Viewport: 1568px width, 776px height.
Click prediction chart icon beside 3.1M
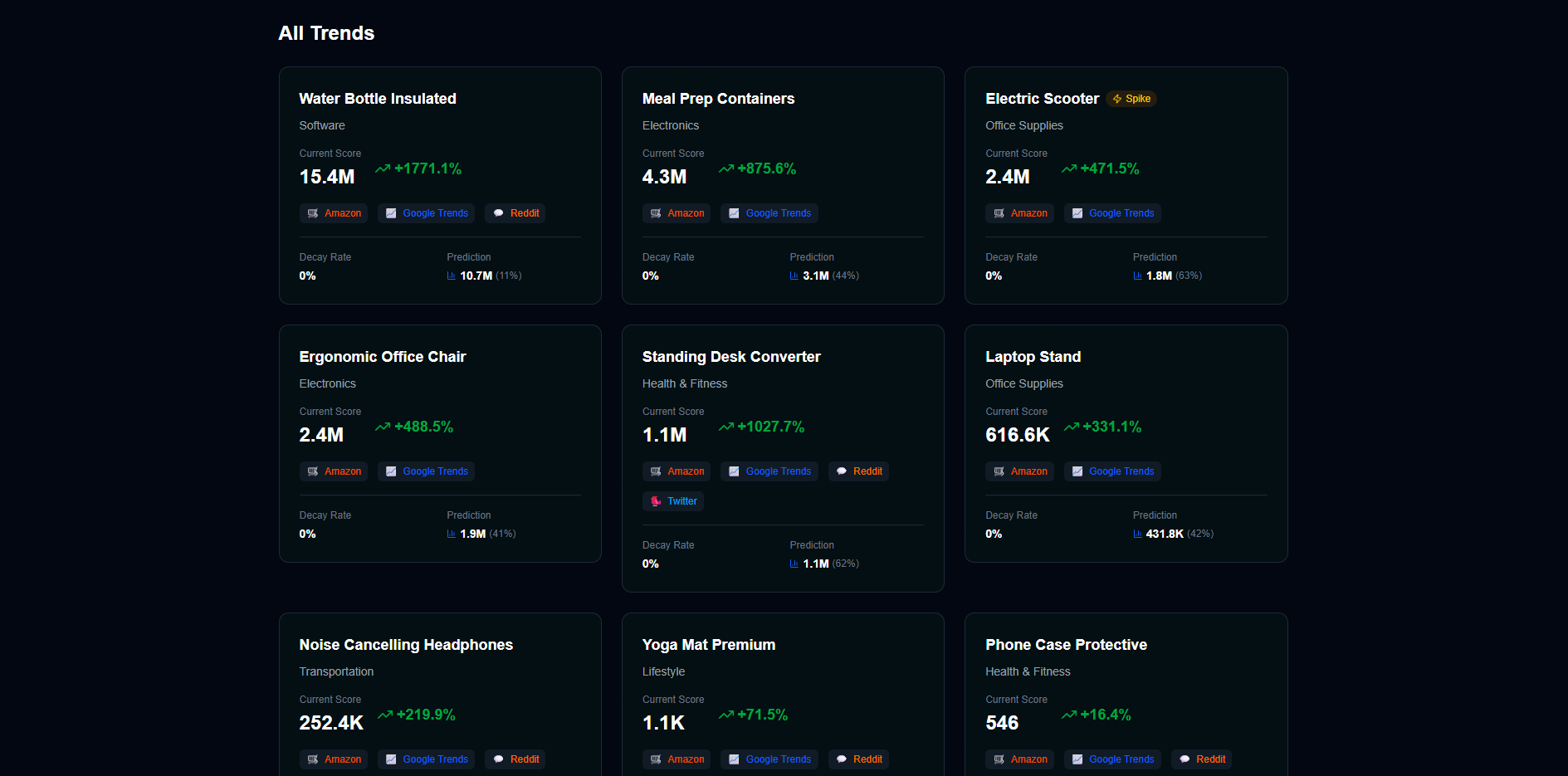[x=794, y=276]
